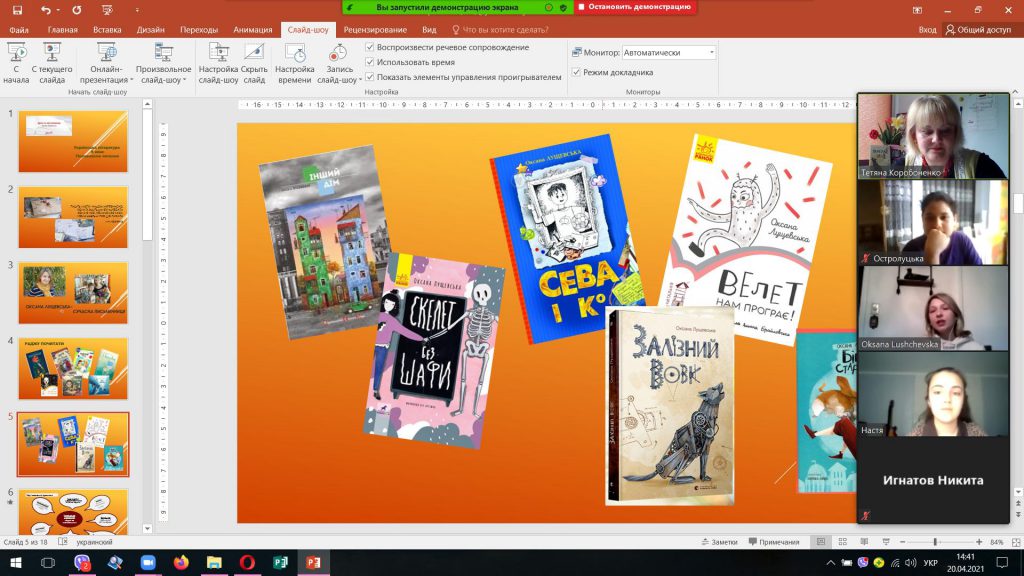Open Zoom from the Windows taskbar
Viewport: 1024px width, 576px height.
coord(148,563)
